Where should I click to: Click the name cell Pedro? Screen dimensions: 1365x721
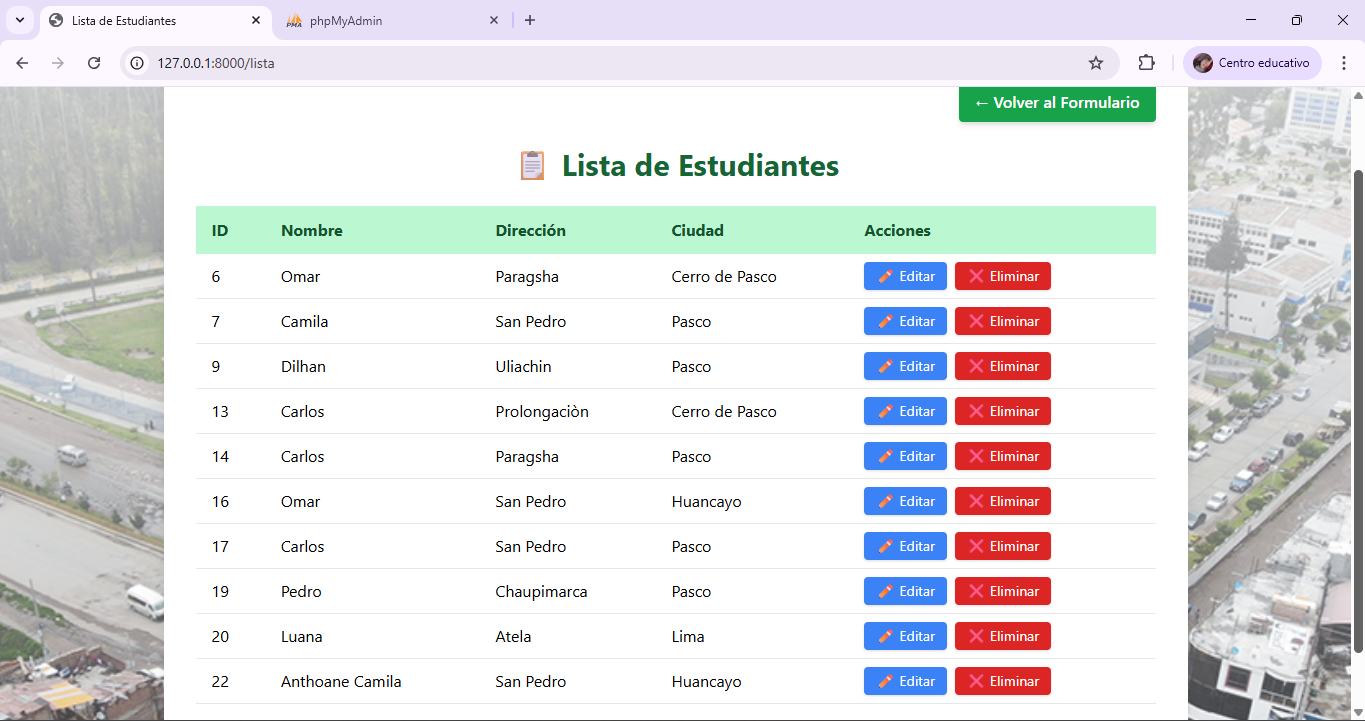(x=301, y=591)
